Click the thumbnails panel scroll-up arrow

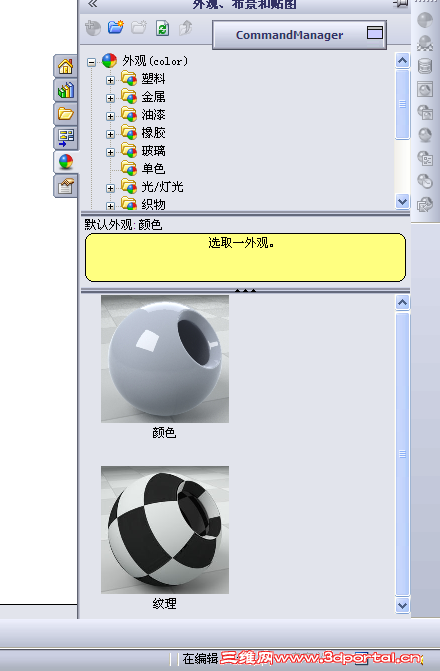[x=402, y=303]
